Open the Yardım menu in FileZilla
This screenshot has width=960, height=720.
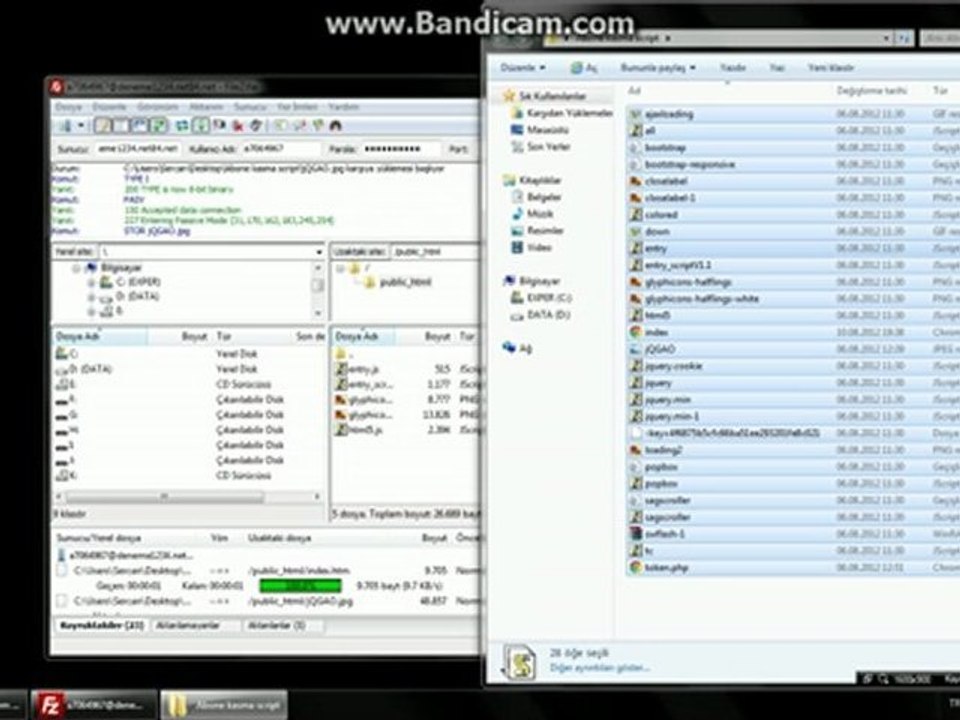[343, 107]
